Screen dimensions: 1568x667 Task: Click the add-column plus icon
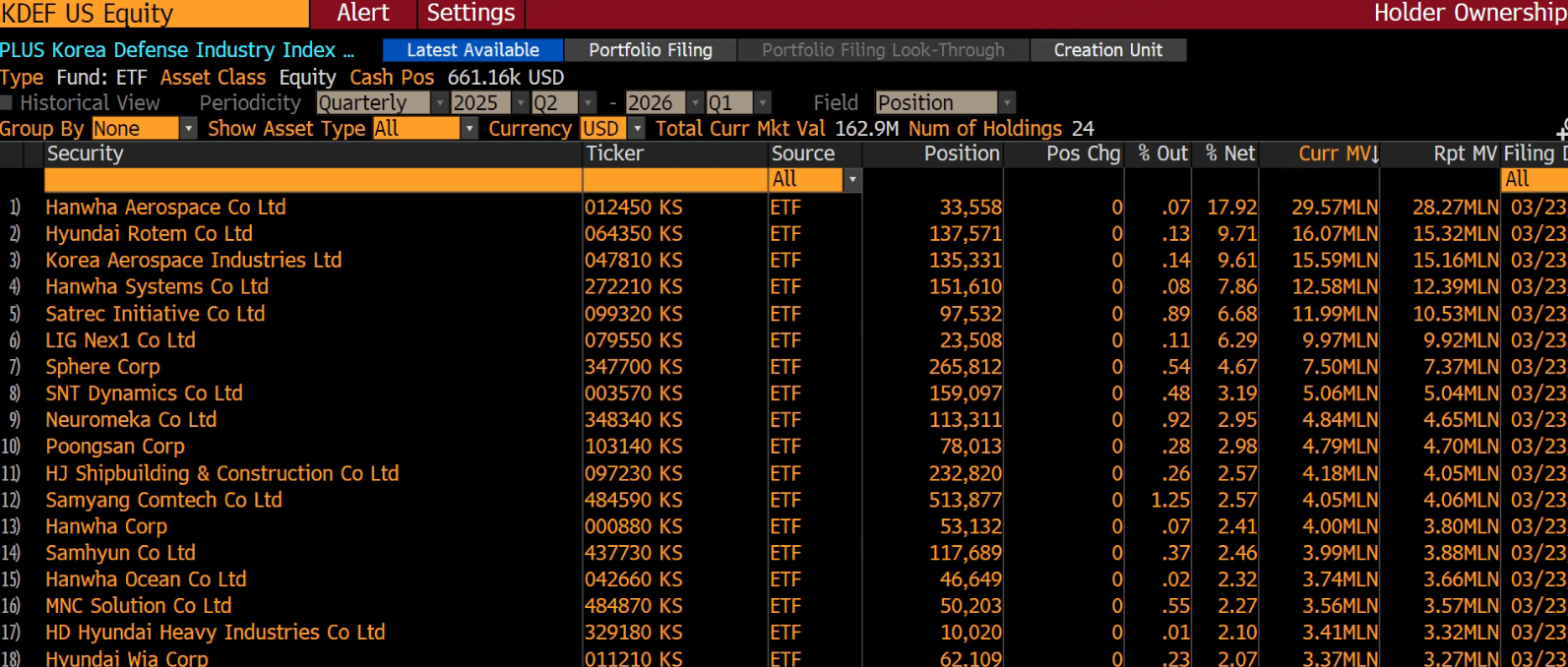tap(1562, 131)
